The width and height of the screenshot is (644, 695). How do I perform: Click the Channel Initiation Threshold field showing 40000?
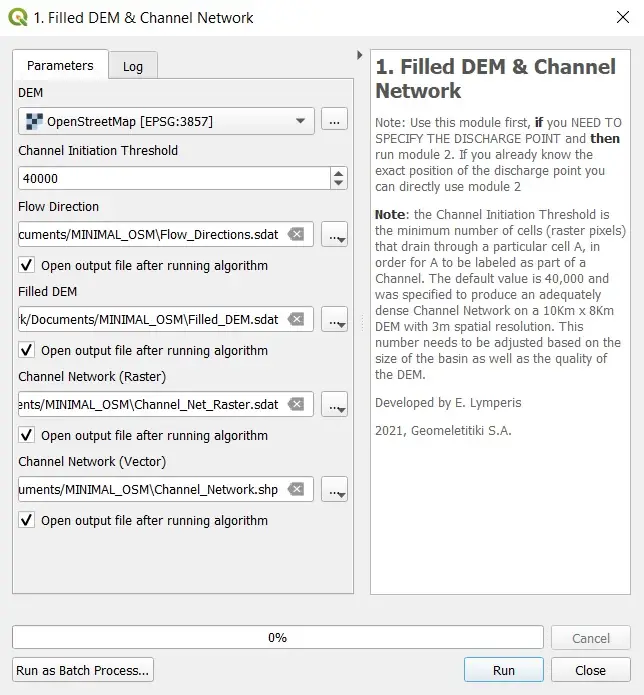174,178
